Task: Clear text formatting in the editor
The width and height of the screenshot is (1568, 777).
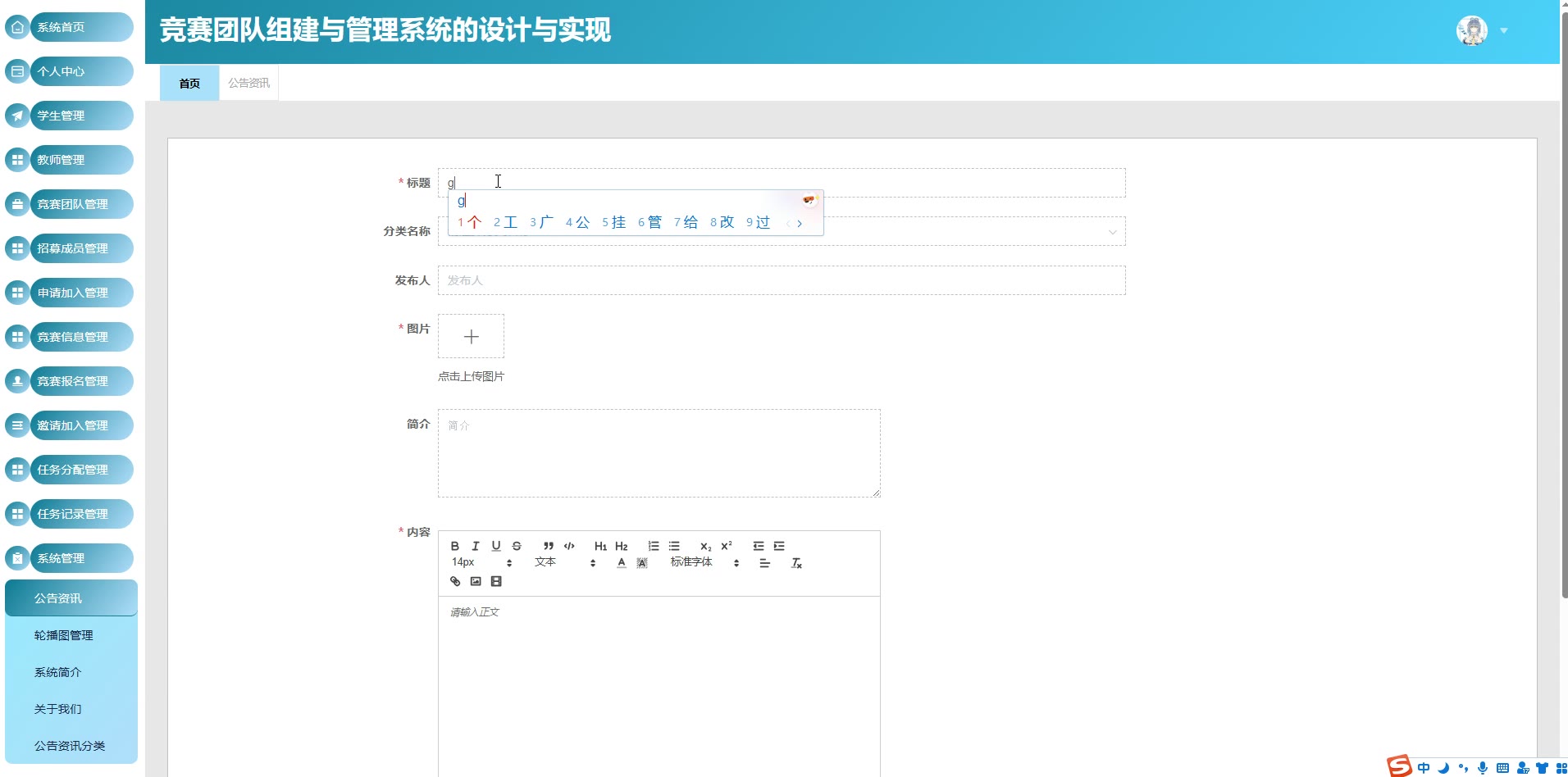Action: 796,563
